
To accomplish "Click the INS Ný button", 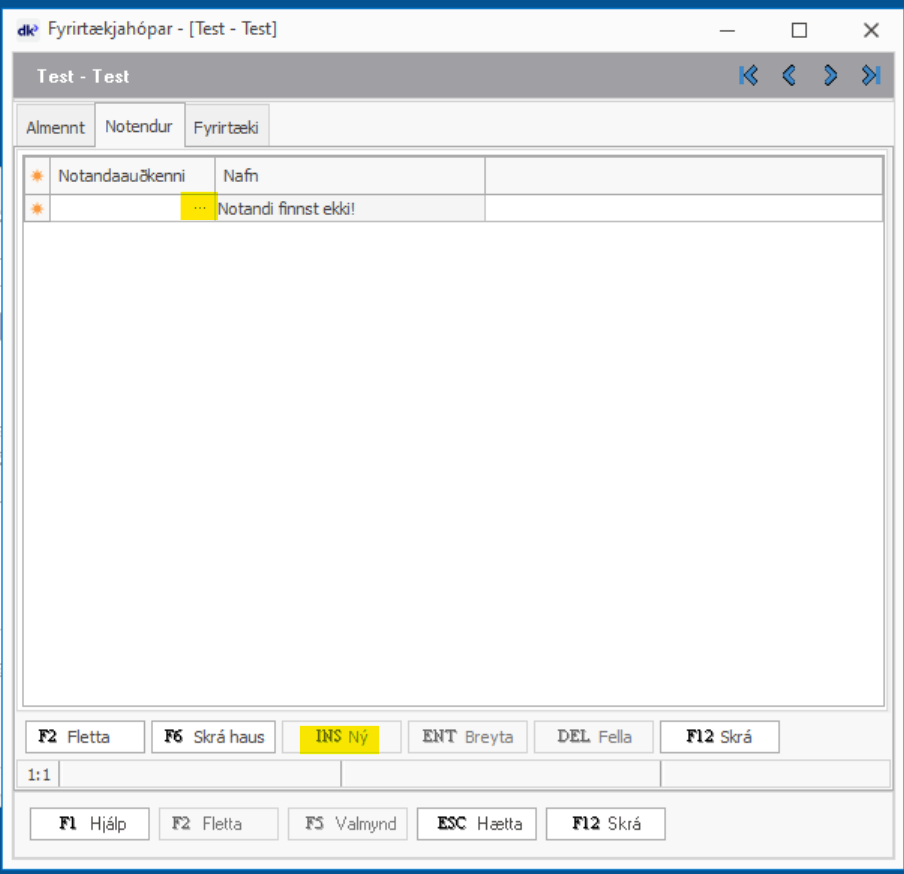I will click(342, 737).
